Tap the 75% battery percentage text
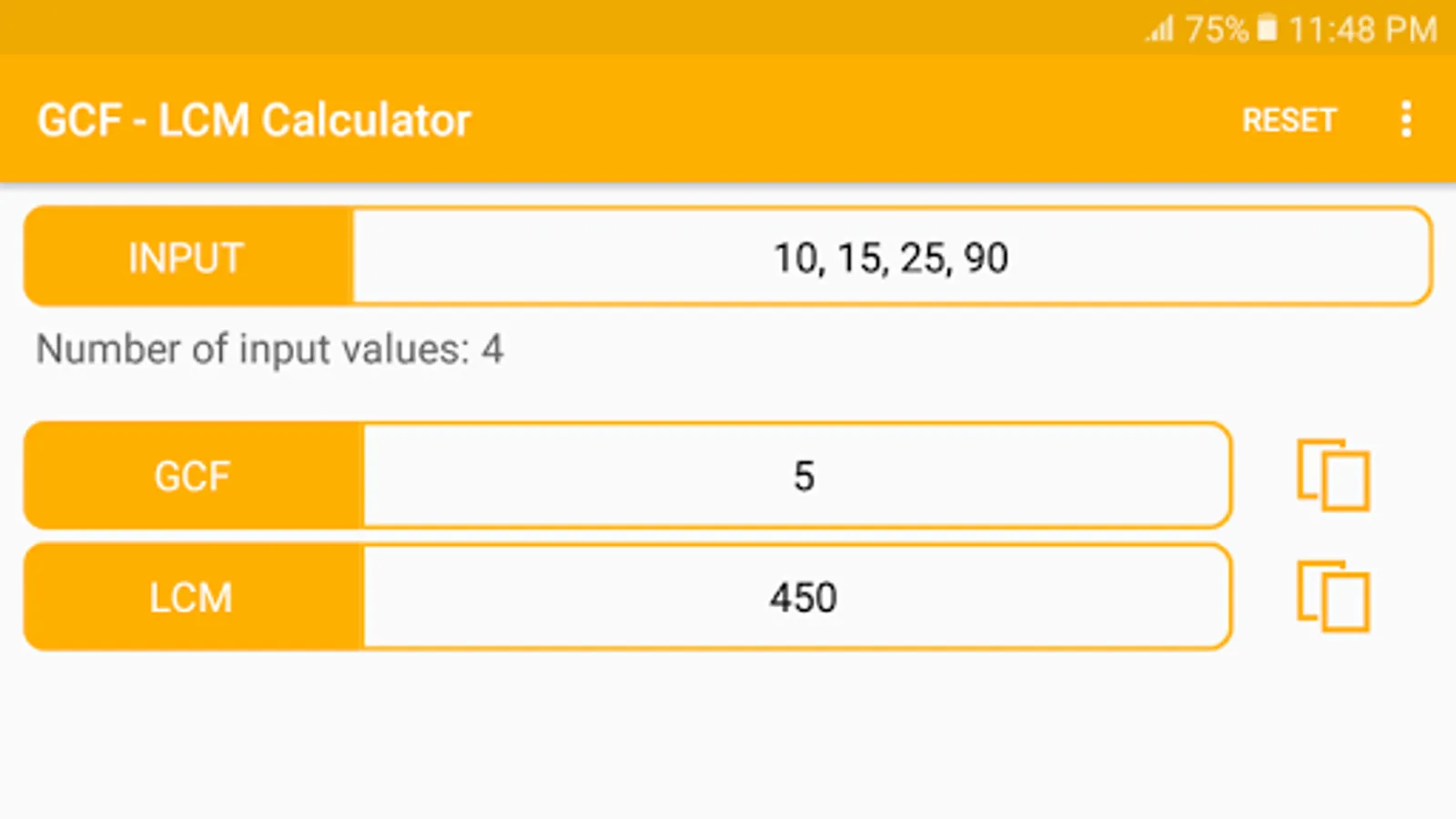This screenshot has height=819, width=1456. 1216,30
